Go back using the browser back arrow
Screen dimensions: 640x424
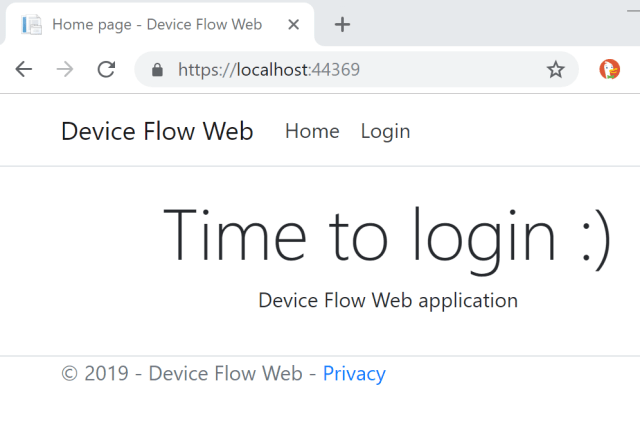pos(24,69)
